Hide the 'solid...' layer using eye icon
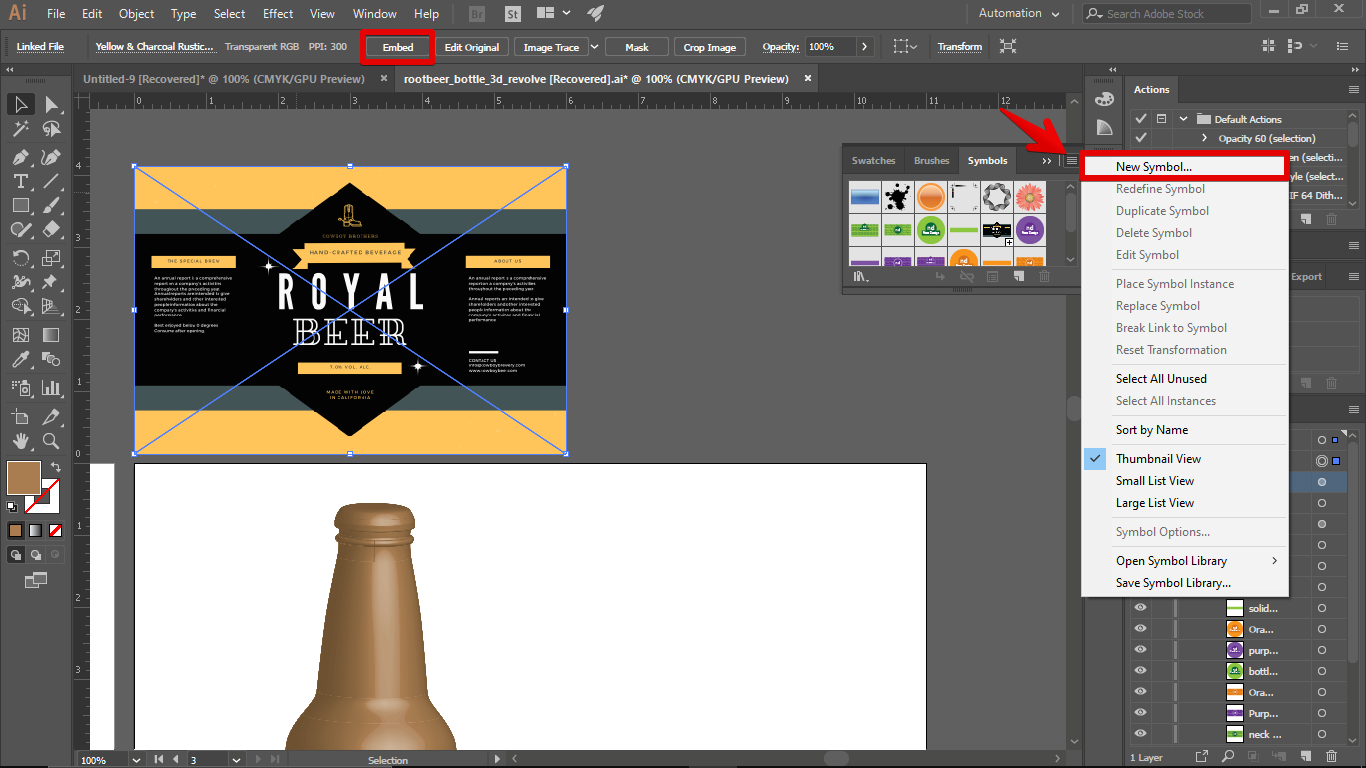Screen dimensions: 1366x768 [x=1140, y=609]
